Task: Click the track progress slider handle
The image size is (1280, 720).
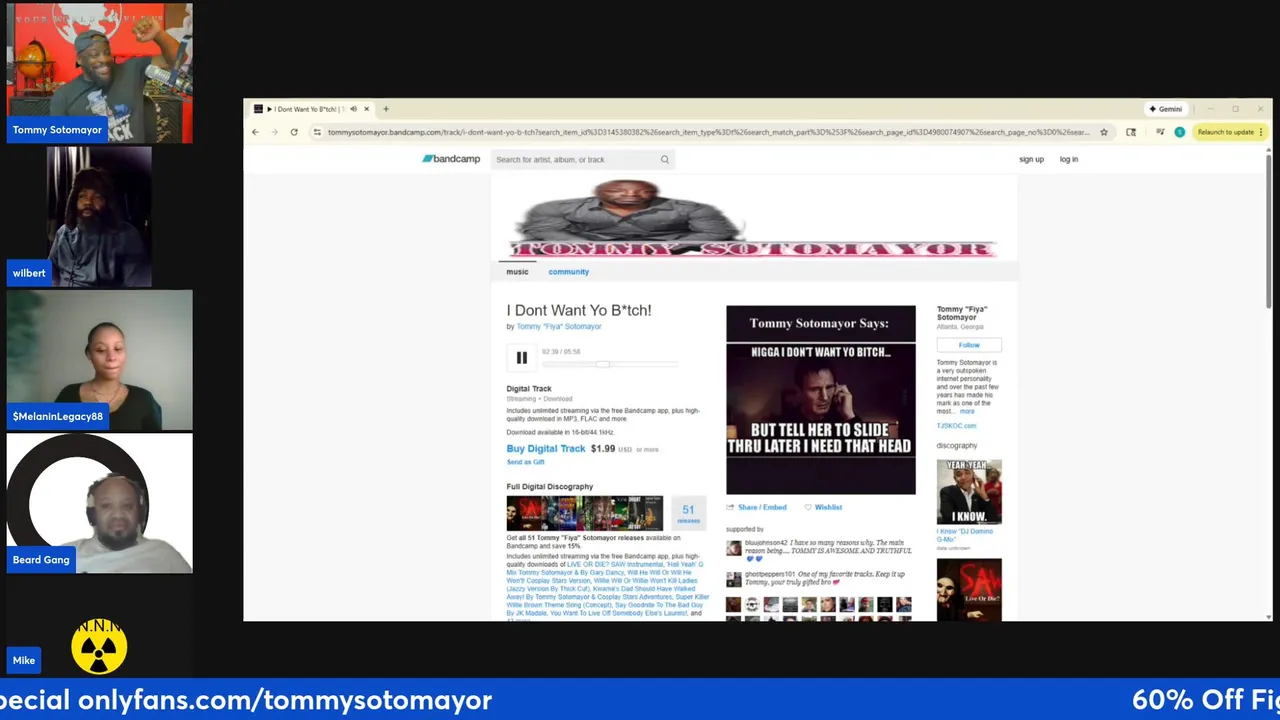Action: pyautogui.click(x=603, y=364)
